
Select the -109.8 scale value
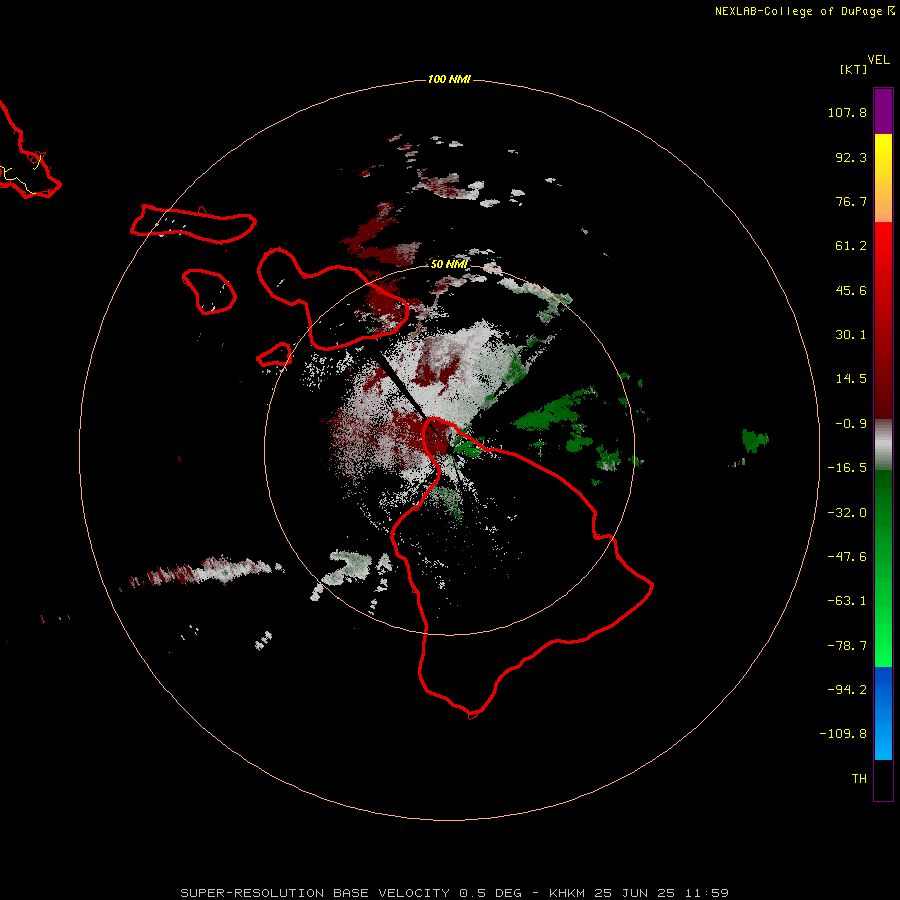coord(843,734)
